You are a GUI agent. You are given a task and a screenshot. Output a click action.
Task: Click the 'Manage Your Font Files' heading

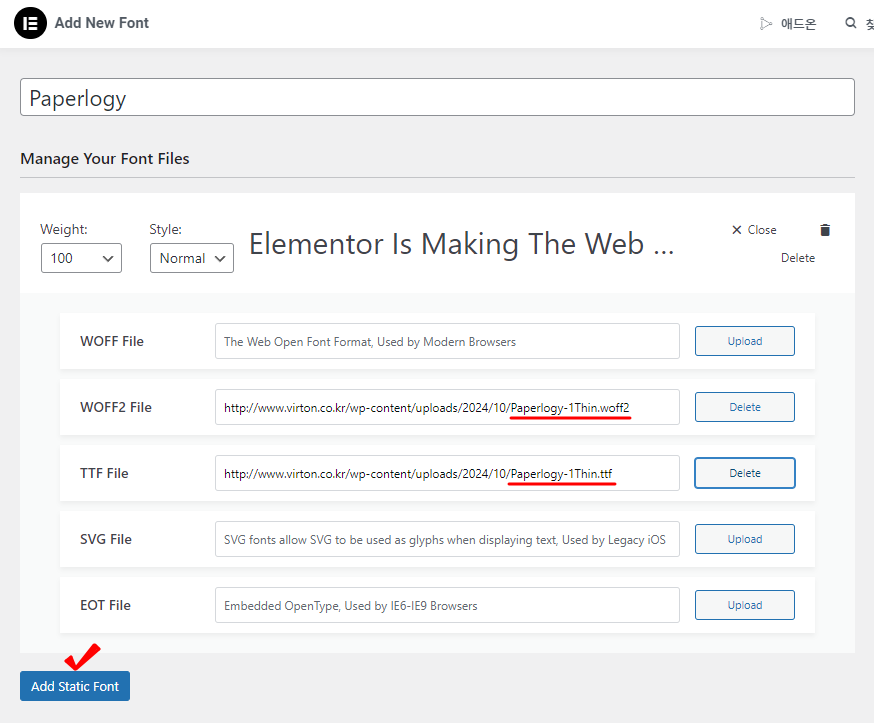point(105,159)
